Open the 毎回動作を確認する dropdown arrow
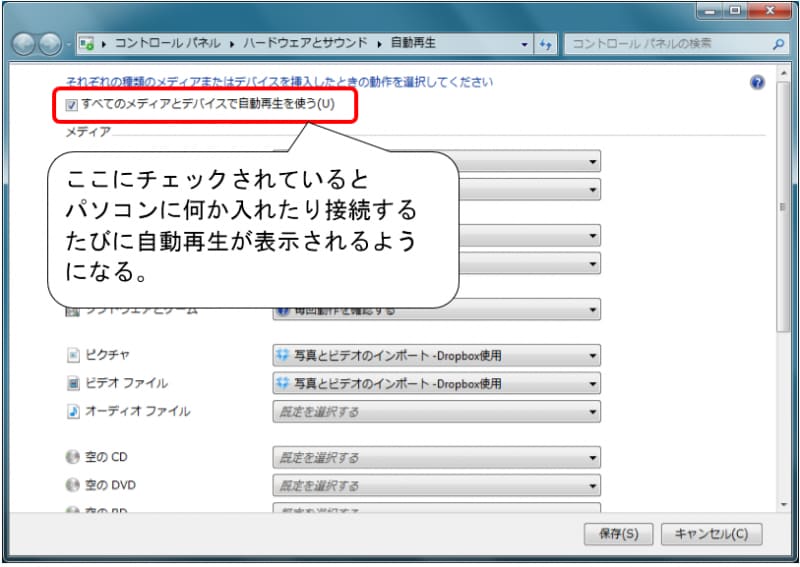 592,310
